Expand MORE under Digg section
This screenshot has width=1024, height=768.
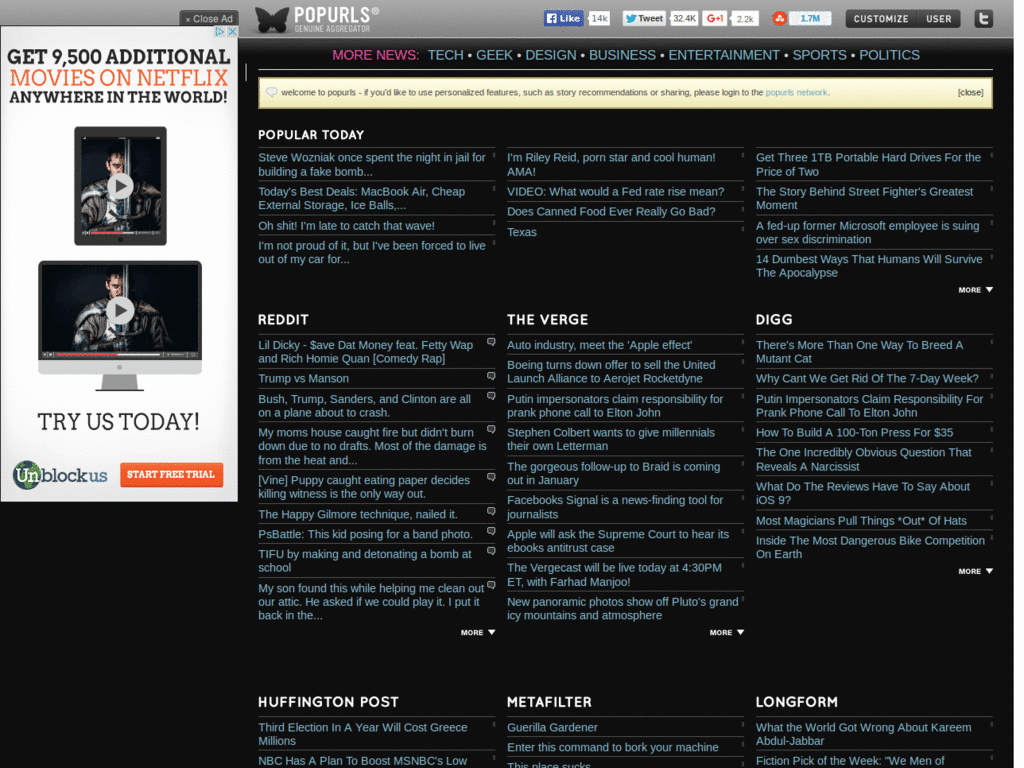(x=976, y=571)
